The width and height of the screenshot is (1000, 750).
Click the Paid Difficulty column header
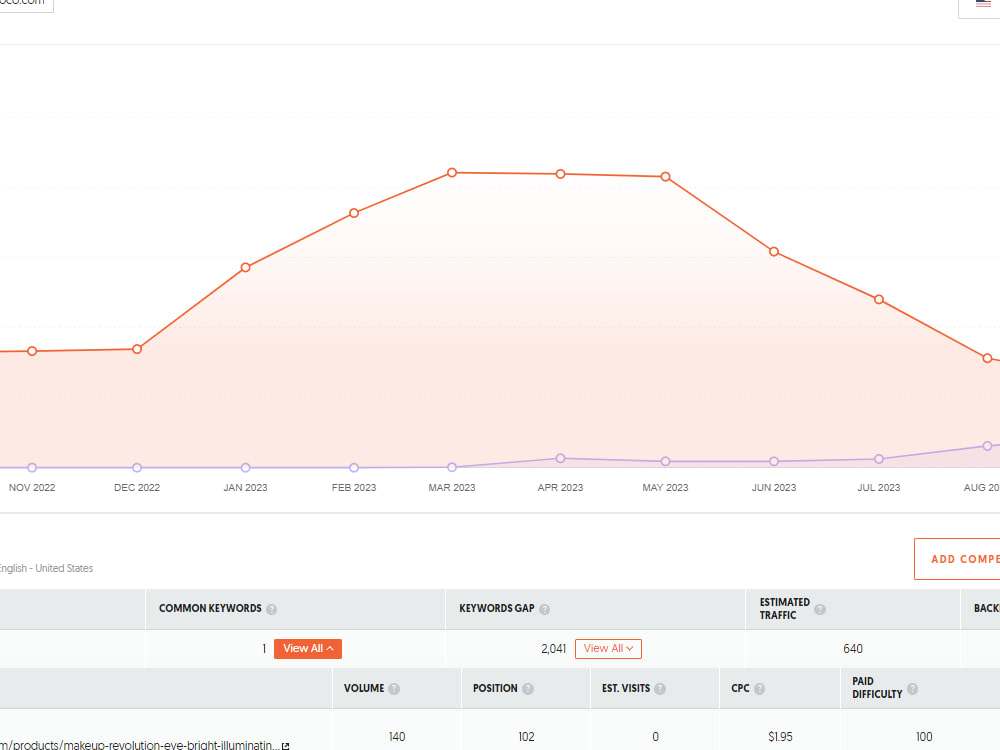877,688
